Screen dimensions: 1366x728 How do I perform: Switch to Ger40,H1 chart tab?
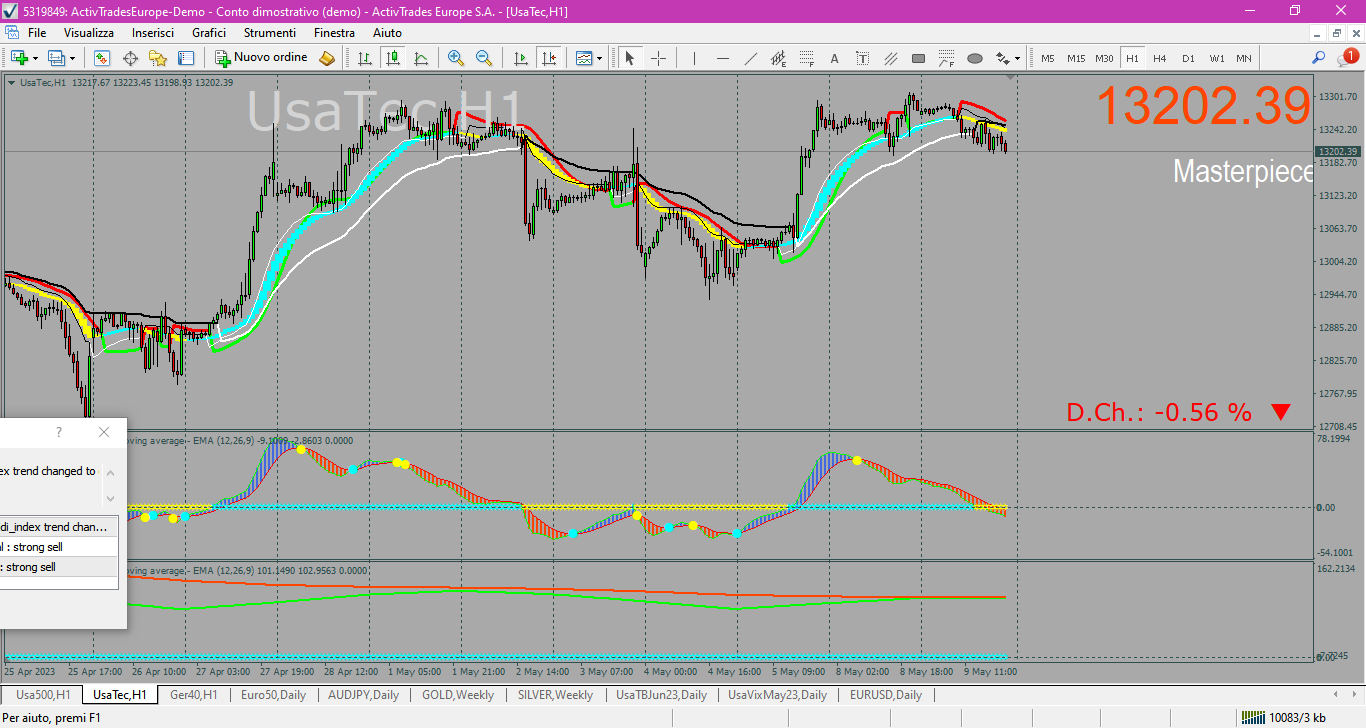coord(194,694)
